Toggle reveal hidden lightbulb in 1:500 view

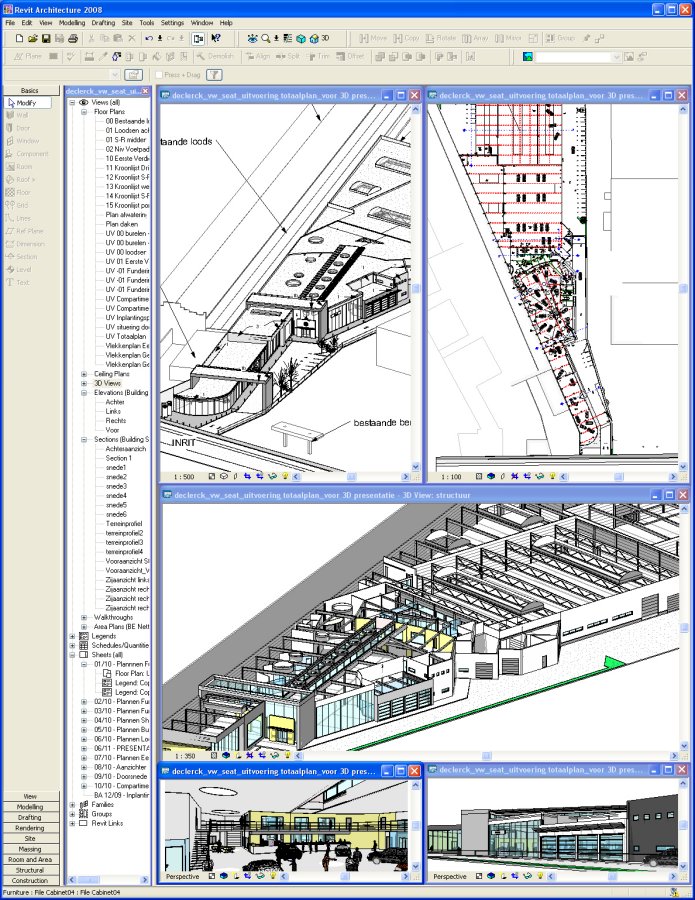point(285,476)
